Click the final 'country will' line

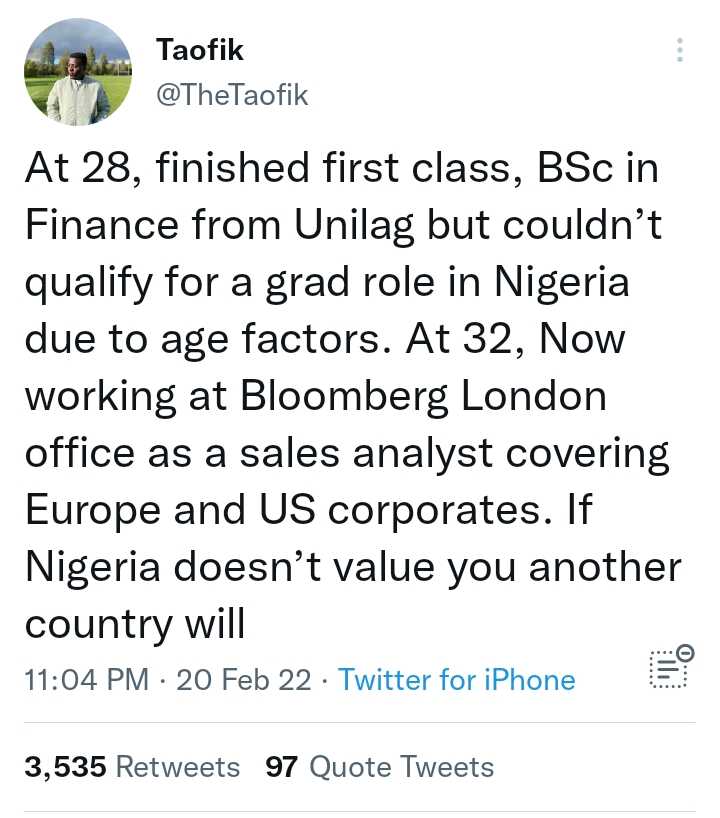(134, 623)
